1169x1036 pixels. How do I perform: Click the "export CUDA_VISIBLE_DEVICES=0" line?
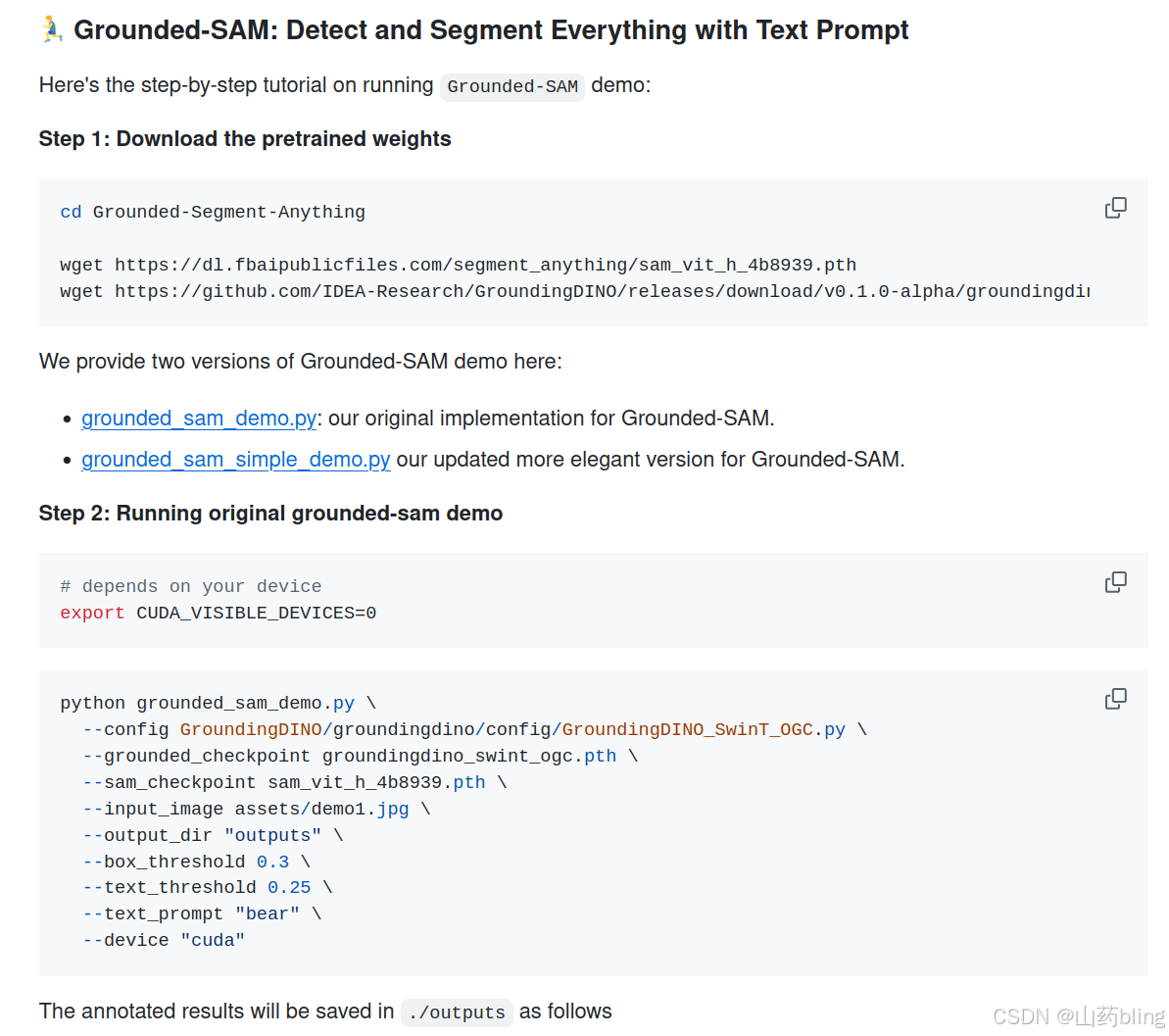(218, 614)
